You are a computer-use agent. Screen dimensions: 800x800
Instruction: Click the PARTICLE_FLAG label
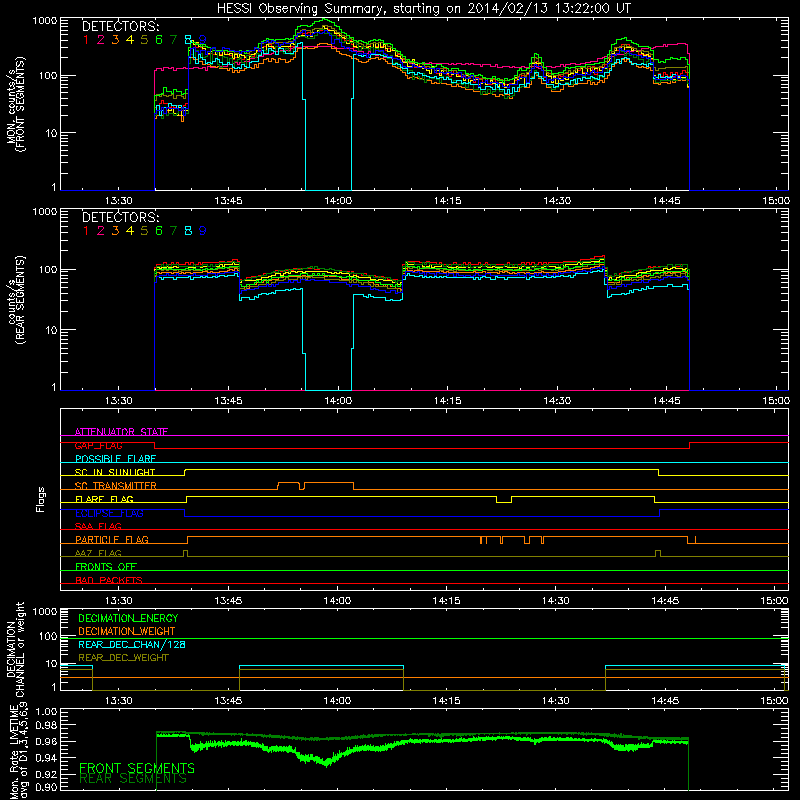pyautogui.click(x=112, y=539)
